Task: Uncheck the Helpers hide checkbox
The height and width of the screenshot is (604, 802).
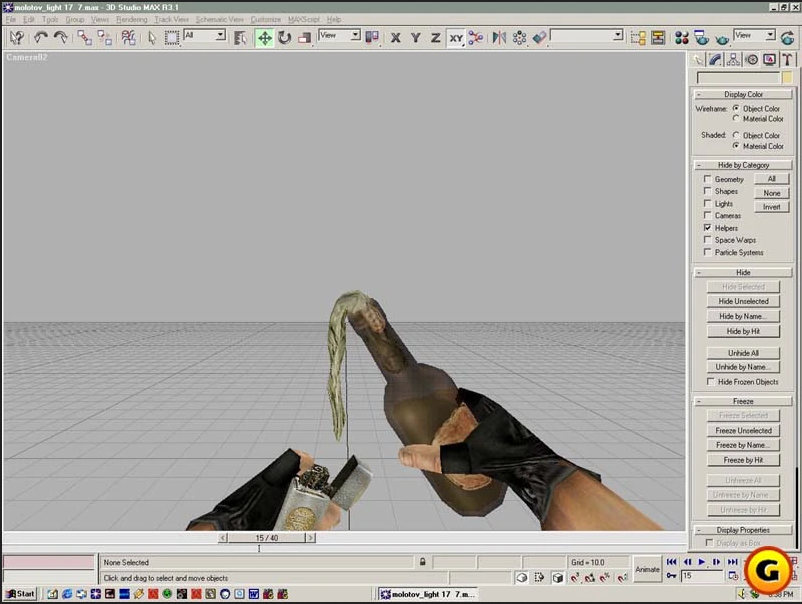Action: point(707,228)
